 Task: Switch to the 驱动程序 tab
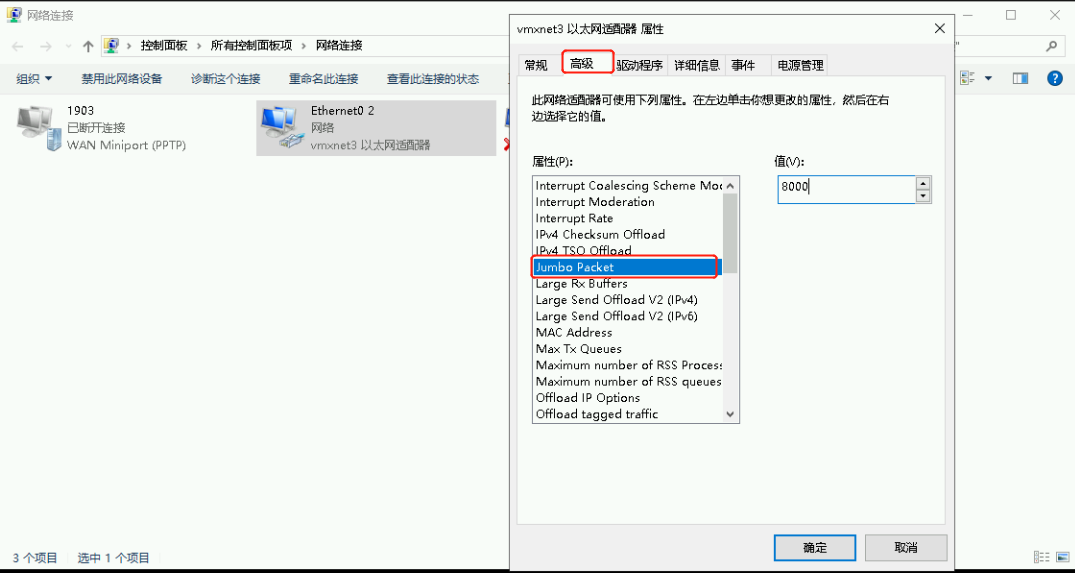640,65
